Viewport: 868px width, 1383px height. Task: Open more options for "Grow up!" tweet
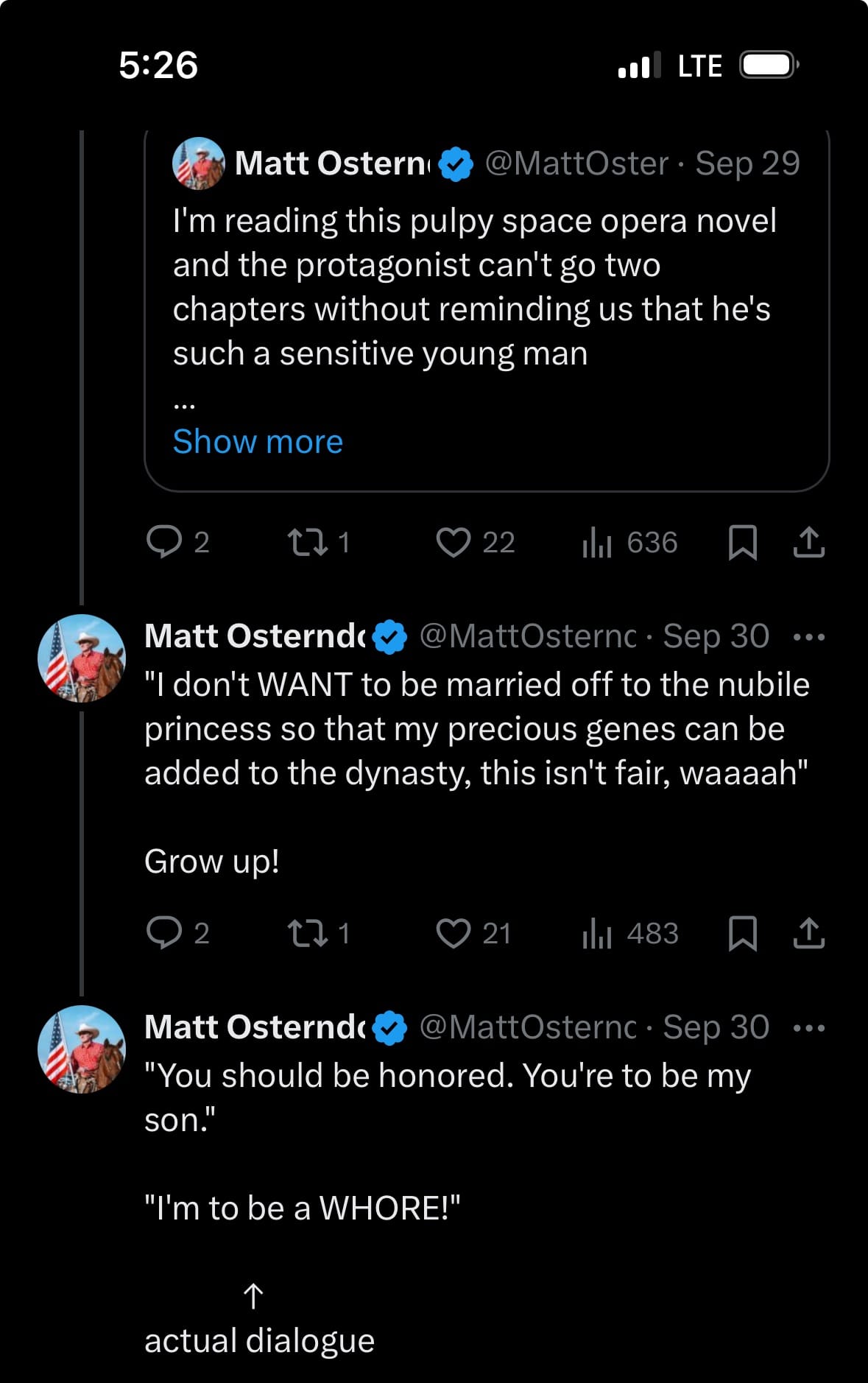[808, 637]
